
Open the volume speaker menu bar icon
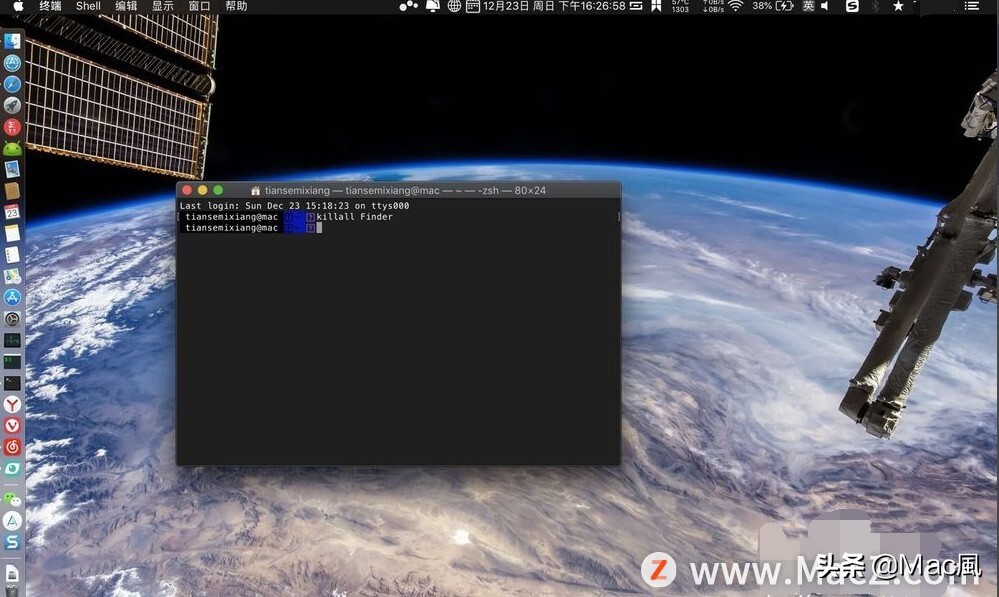(x=825, y=6)
